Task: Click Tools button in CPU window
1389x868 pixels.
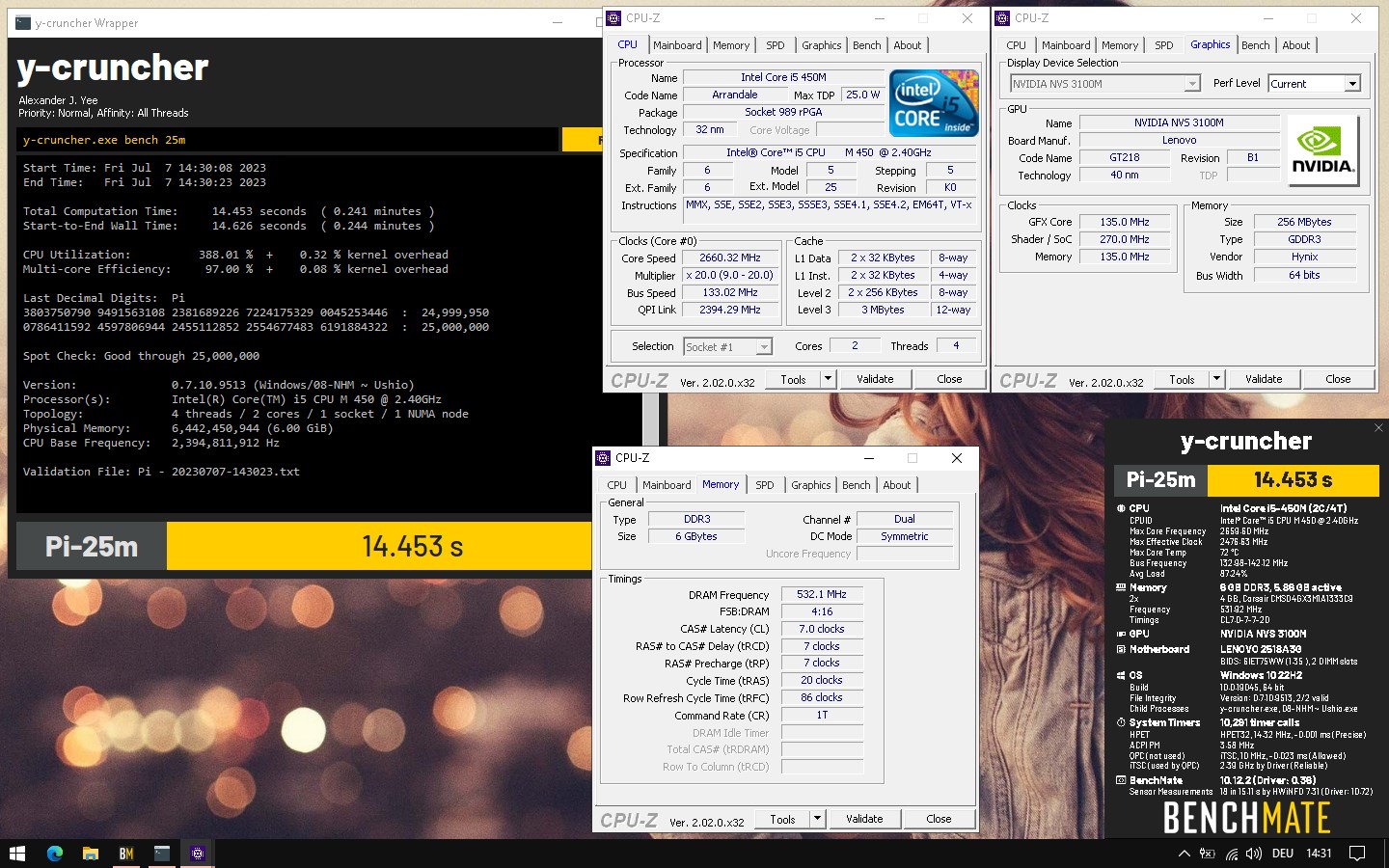Action: (x=793, y=379)
